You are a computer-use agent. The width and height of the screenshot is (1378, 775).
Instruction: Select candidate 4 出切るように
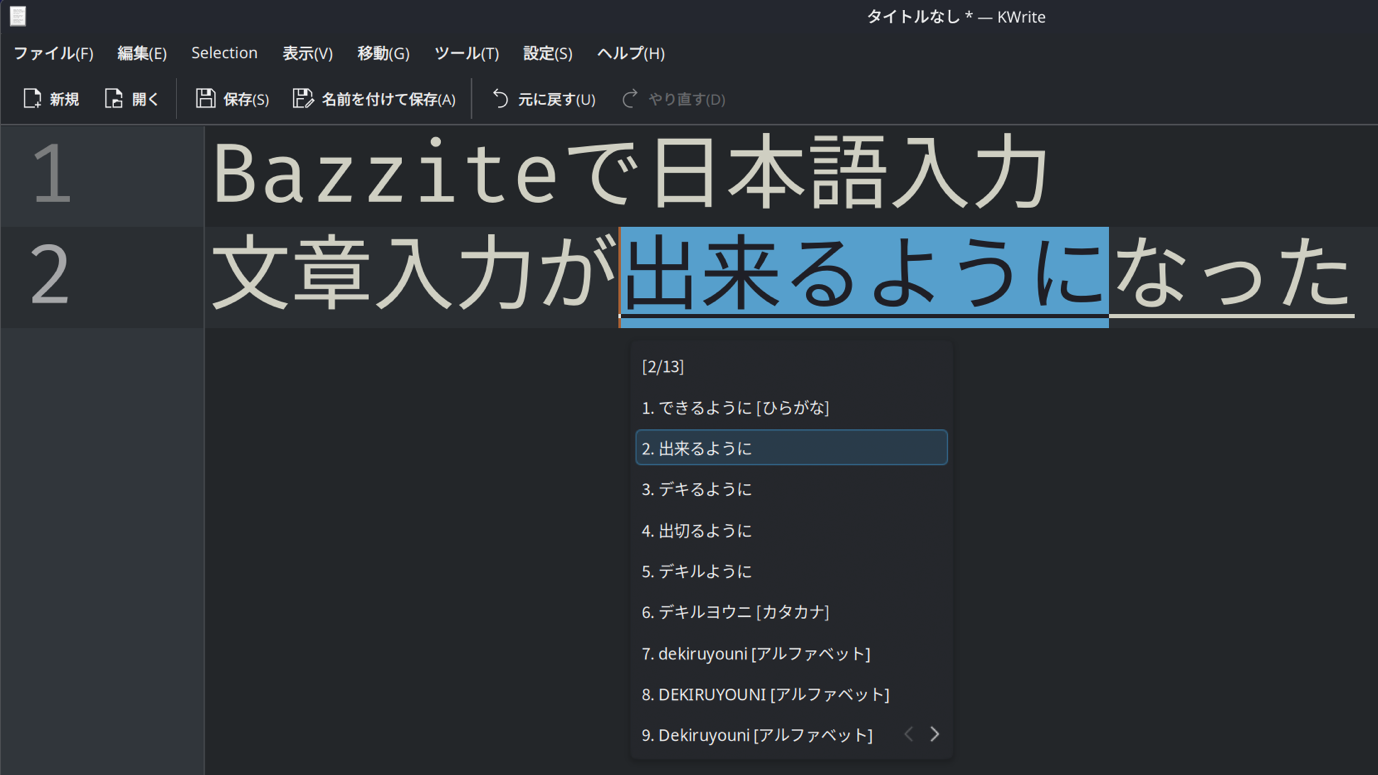point(791,530)
